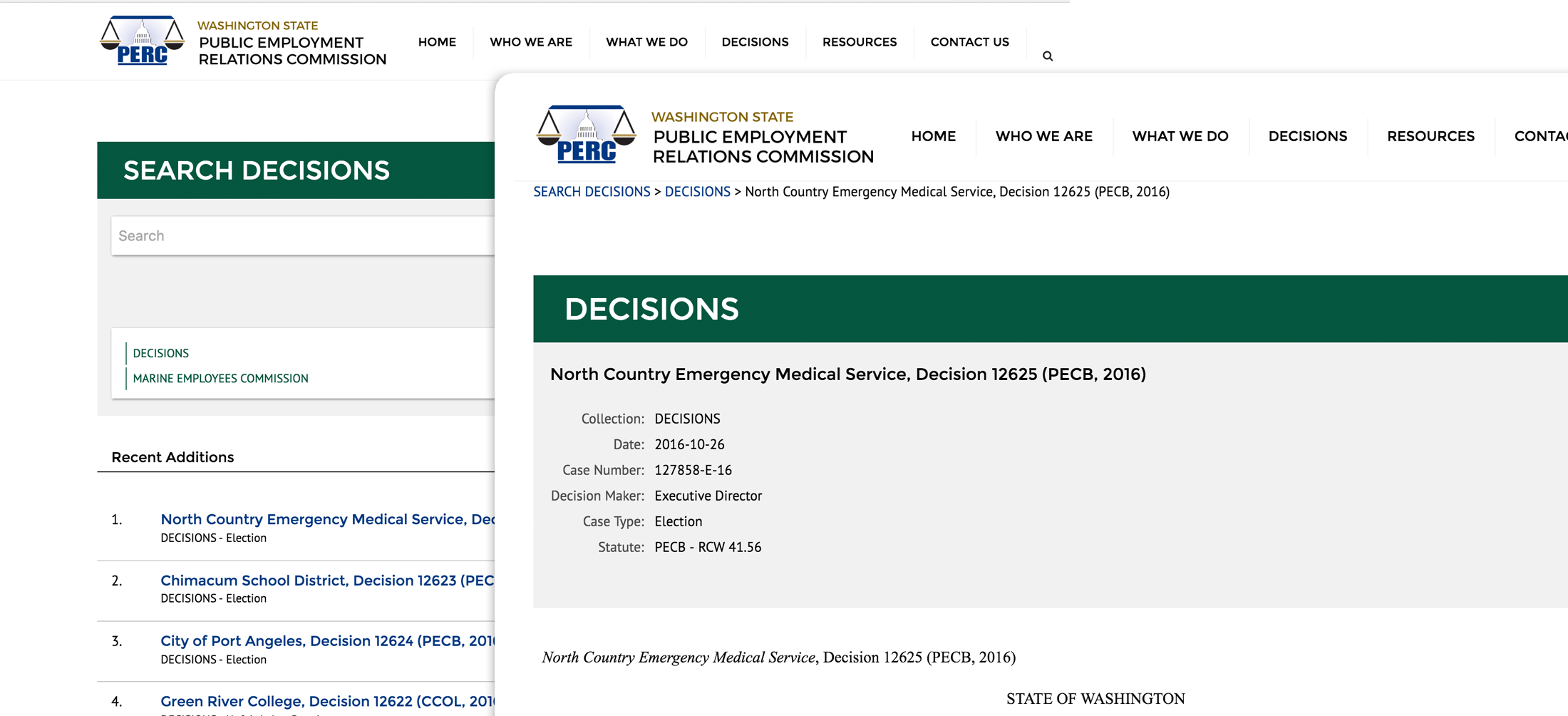Click SEARCH DECISIONS breadcrumb link
Image resolution: width=1568 pixels, height=716 pixels.
(x=592, y=192)
